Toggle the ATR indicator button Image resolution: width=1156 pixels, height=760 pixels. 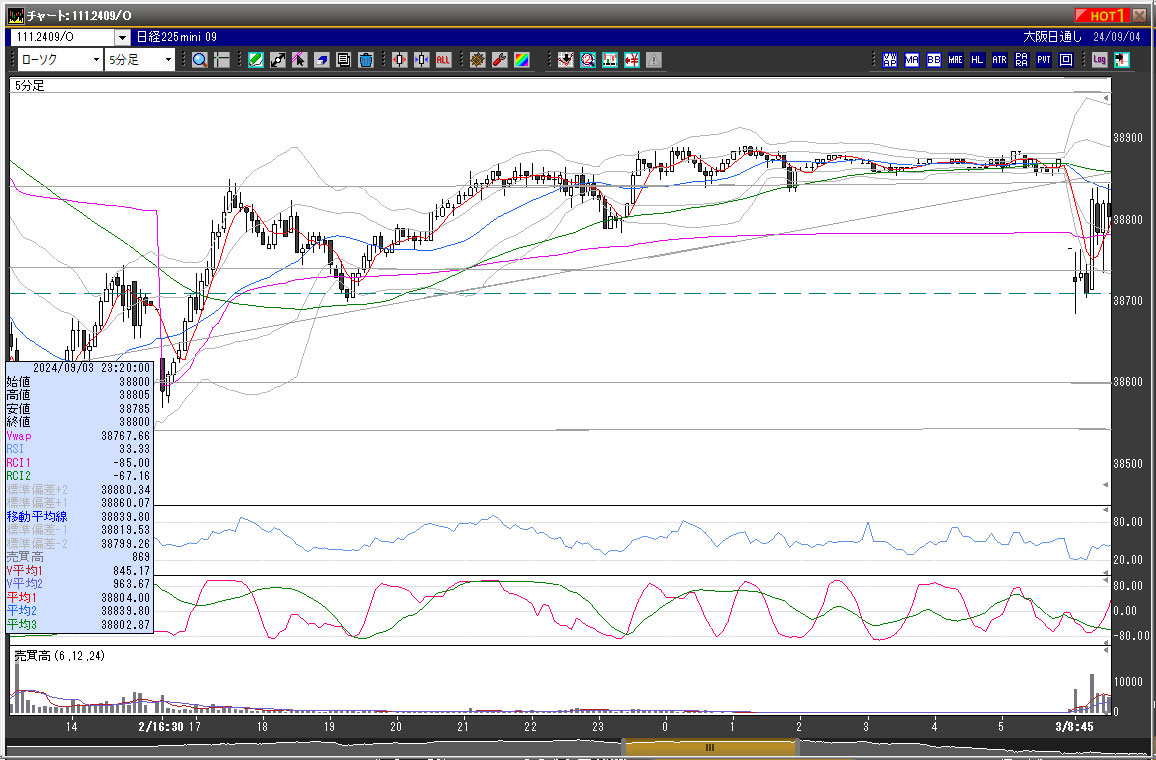click(x=1000, y=60)
